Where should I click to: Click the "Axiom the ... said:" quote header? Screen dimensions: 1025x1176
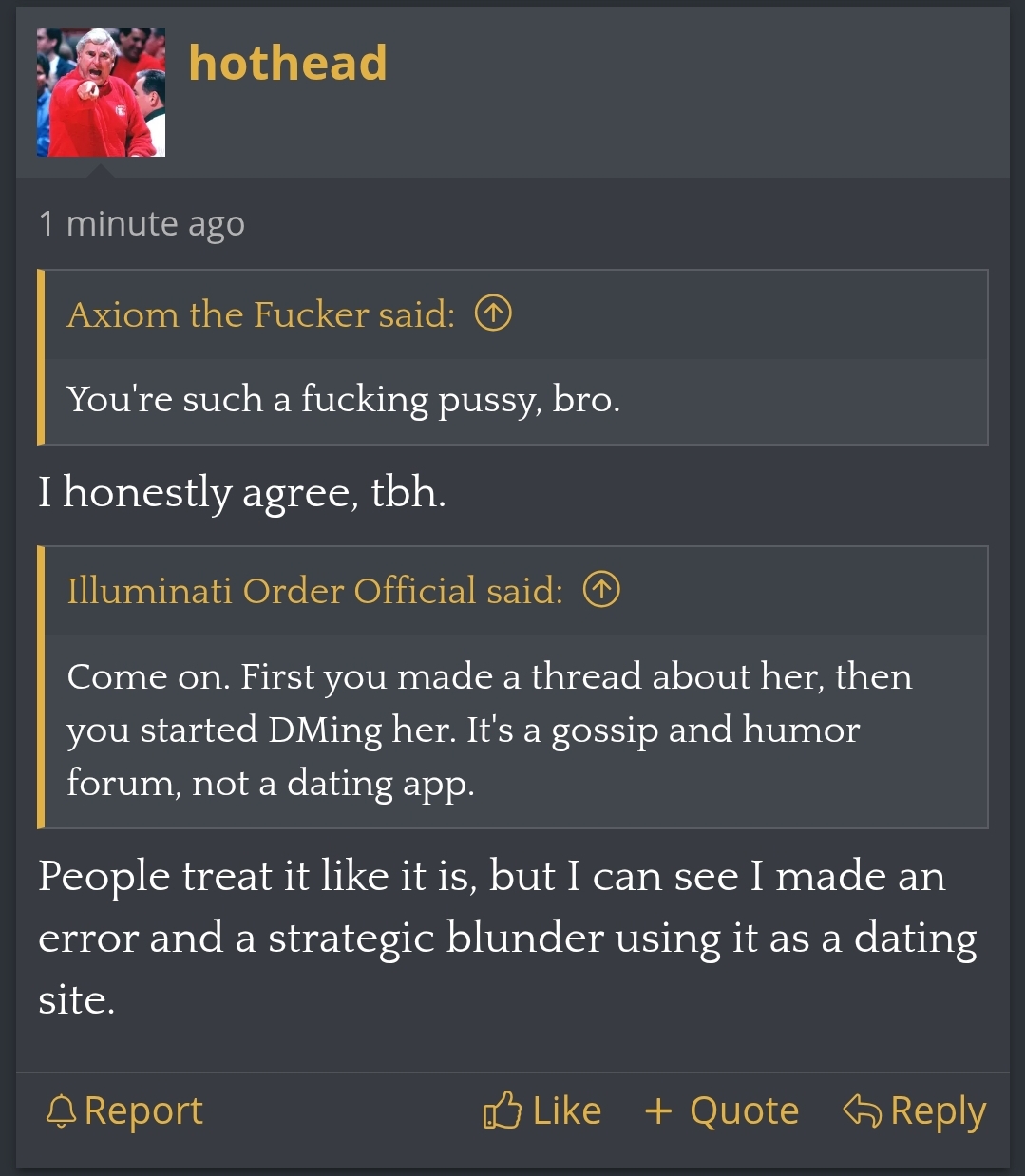pos(261,314)
